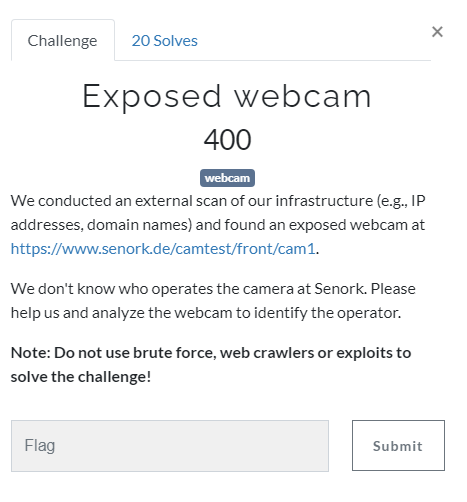Image resolution: width=467 pixels, height=502 pixels.
Task: Click the paragraph starting 'We don't know who operates'
Action: pyautogui.click(x=213, y=301)
